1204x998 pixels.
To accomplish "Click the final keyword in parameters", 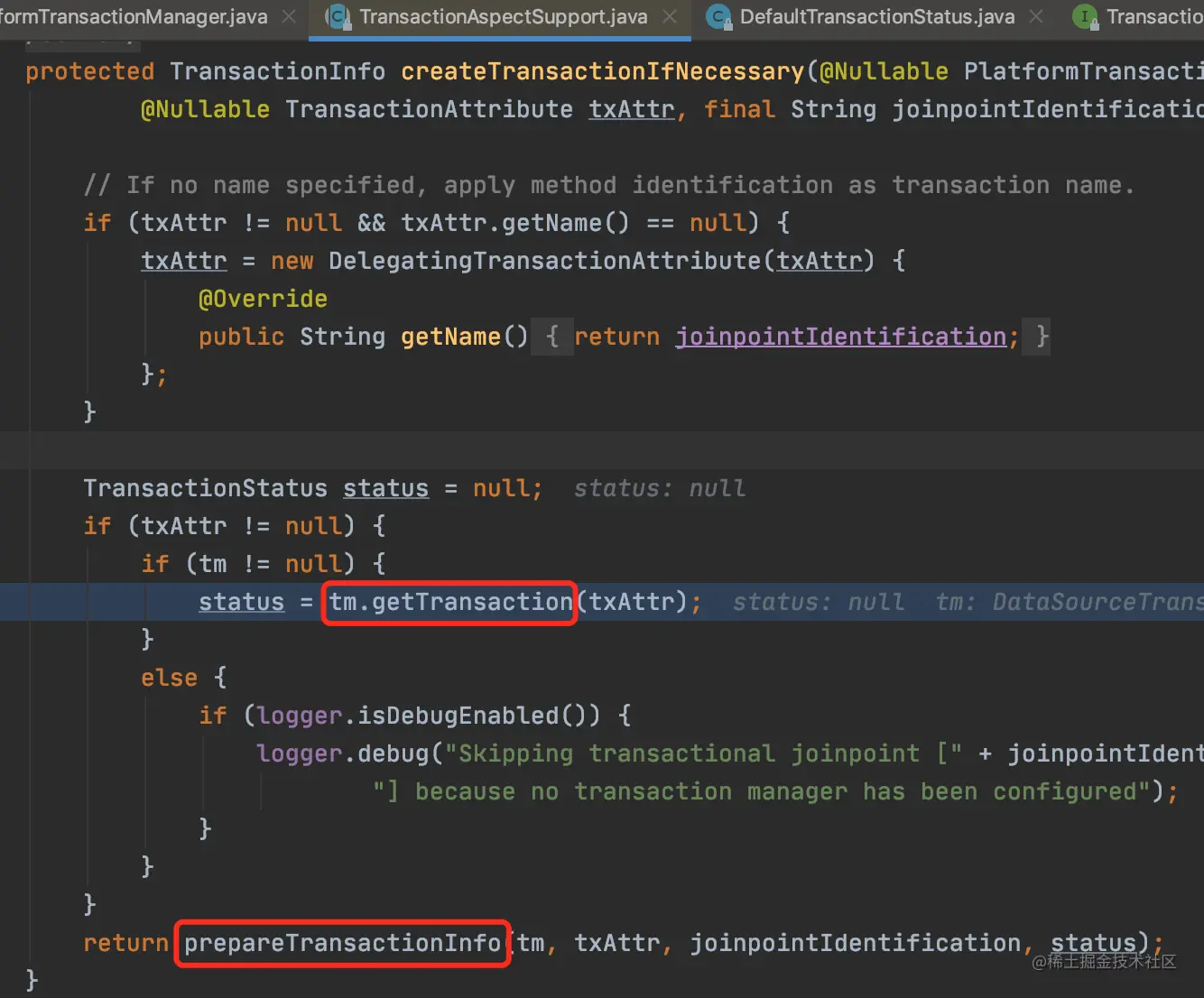I will point(739,109).
